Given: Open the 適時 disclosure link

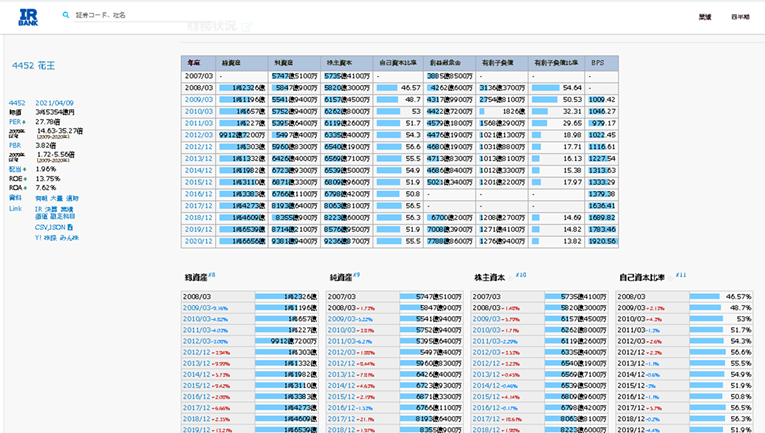Looking at the screenshot, I should point(72,198).
